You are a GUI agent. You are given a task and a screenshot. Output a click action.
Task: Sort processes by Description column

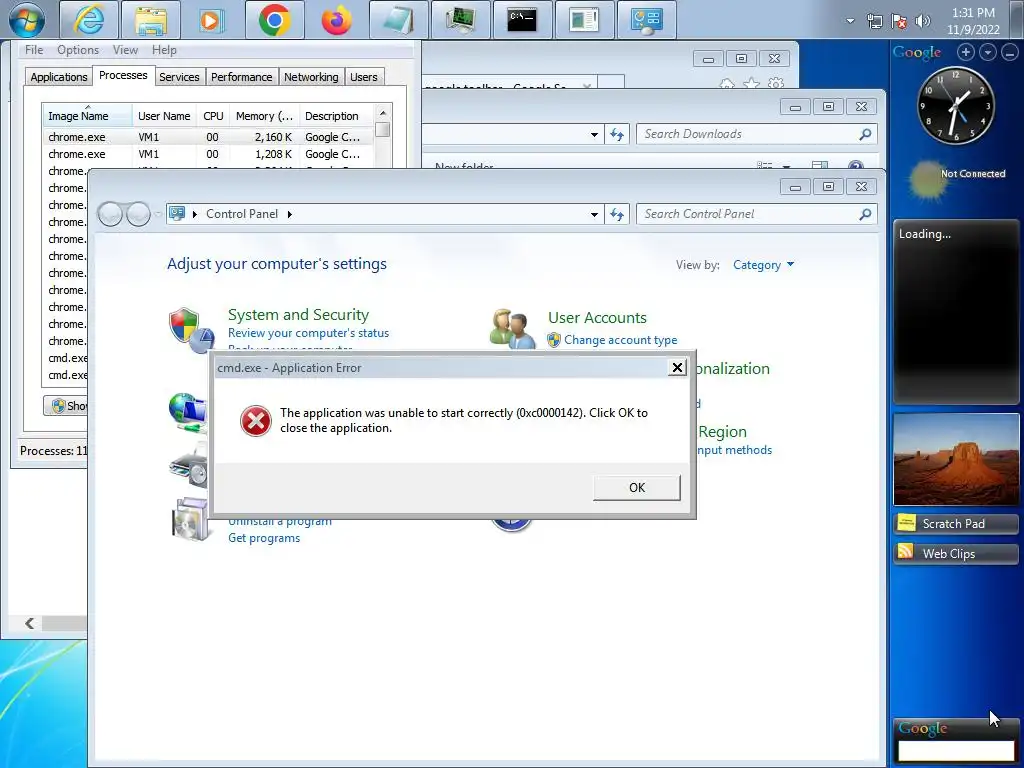coord(336,116)
